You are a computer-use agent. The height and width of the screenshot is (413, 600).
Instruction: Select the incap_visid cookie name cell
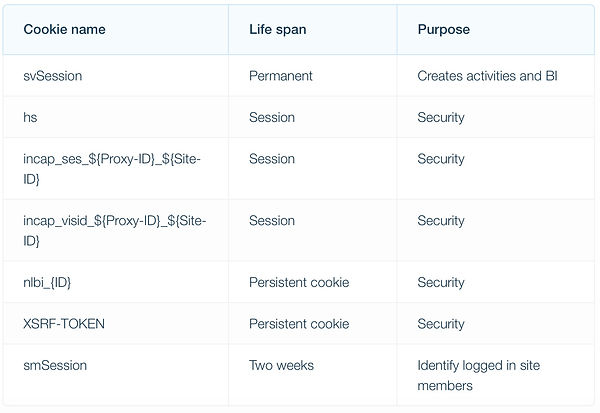[114, 230]
